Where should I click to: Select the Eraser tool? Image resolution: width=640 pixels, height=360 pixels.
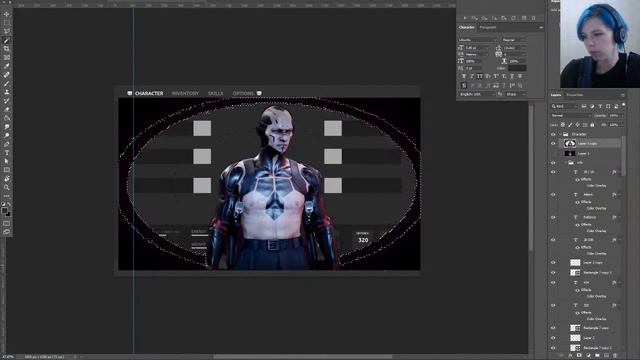(x=7, y=109)
